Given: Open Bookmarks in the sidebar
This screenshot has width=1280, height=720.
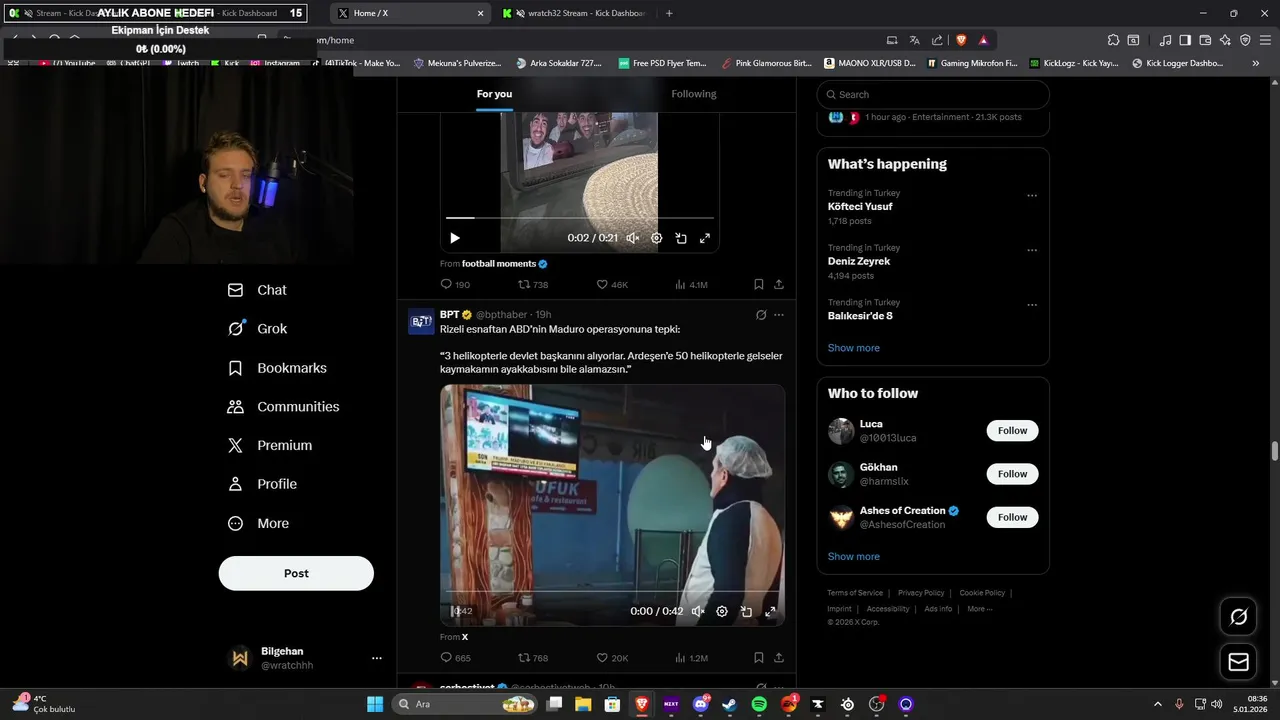Looking at the screenshot, I should coord(277,368).
